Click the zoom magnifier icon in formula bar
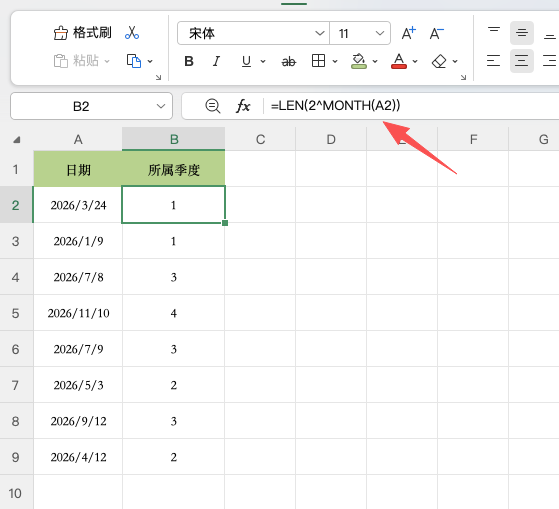 click(212, 106)
